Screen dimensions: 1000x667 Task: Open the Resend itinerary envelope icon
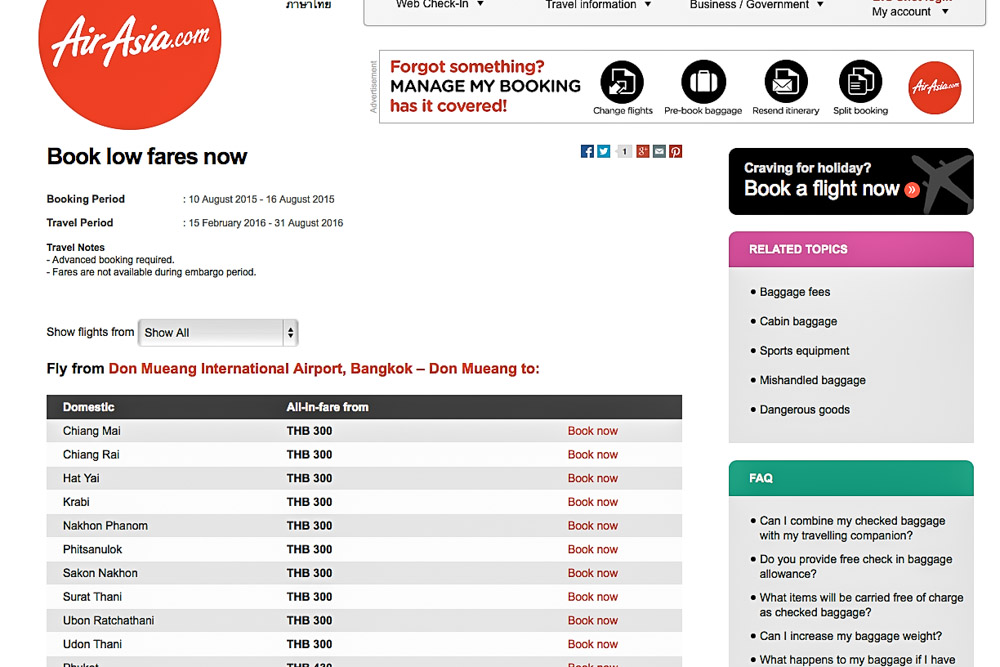pyautogui.click(x=785, y=82)
